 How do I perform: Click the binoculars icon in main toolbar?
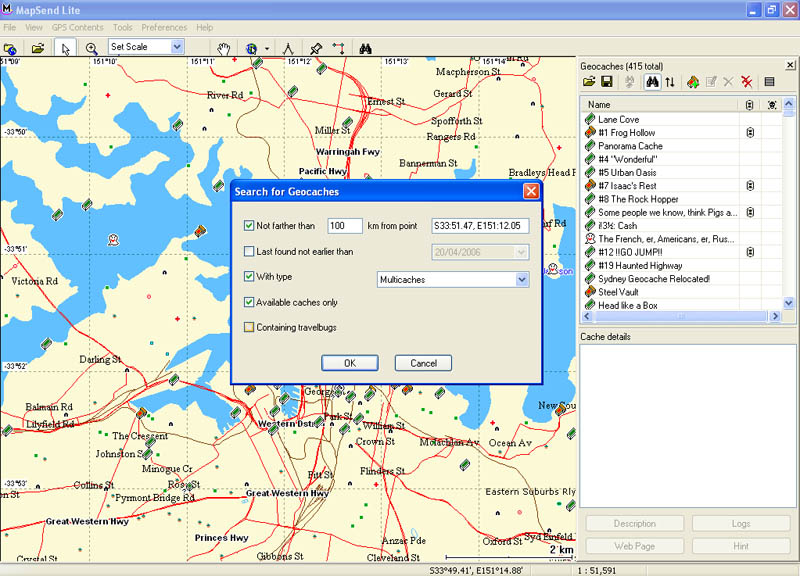pyautogui.click(x=366, y=47)
